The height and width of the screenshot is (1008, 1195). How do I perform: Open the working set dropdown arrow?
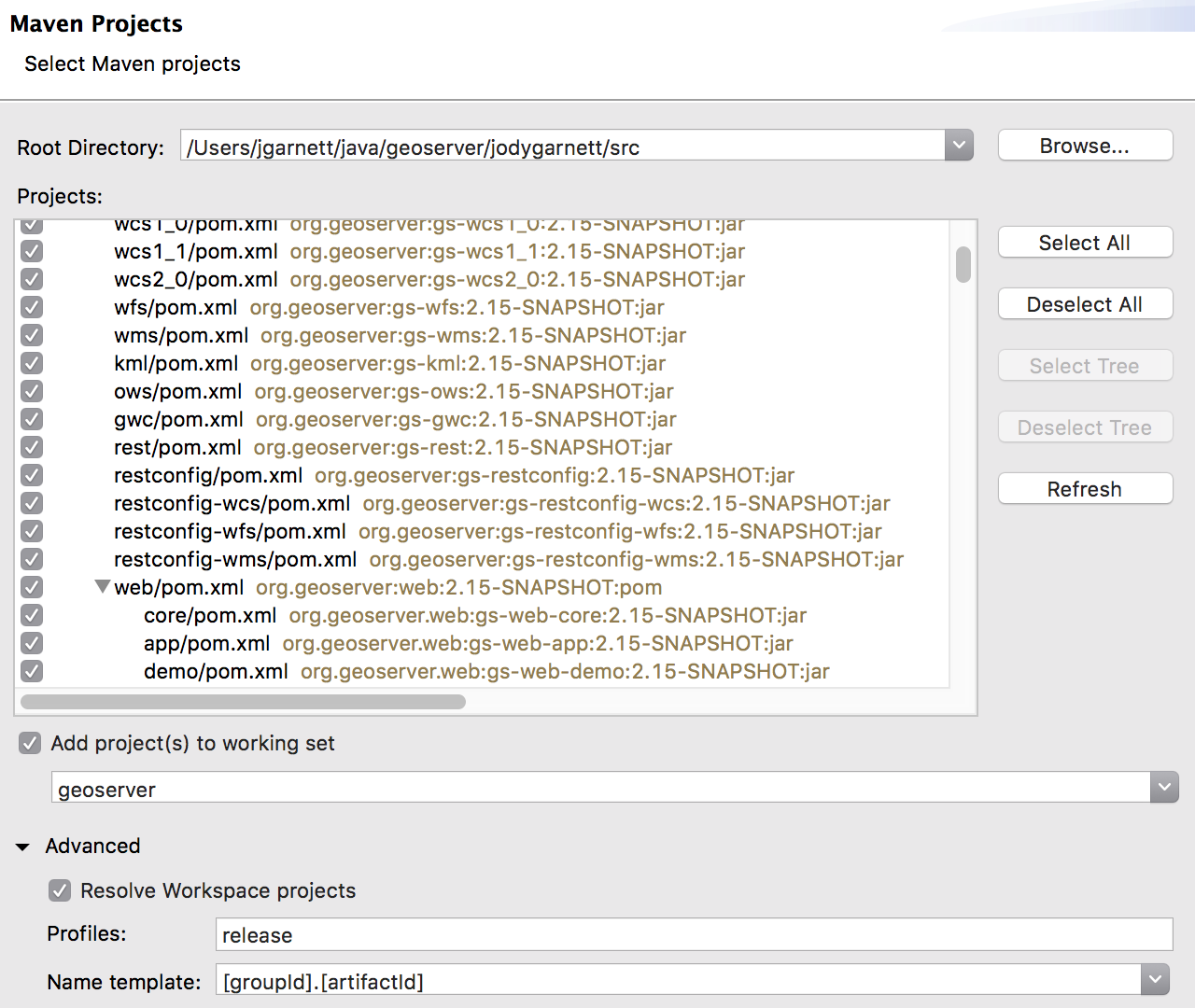[x=1164, y=787]
